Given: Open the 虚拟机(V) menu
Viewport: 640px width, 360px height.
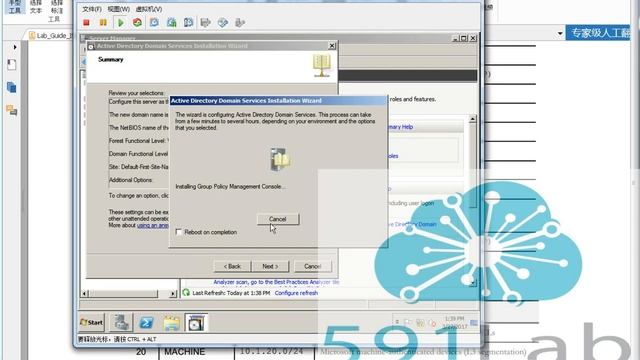Looking at the screenshot, I should [x=149, y=9].
